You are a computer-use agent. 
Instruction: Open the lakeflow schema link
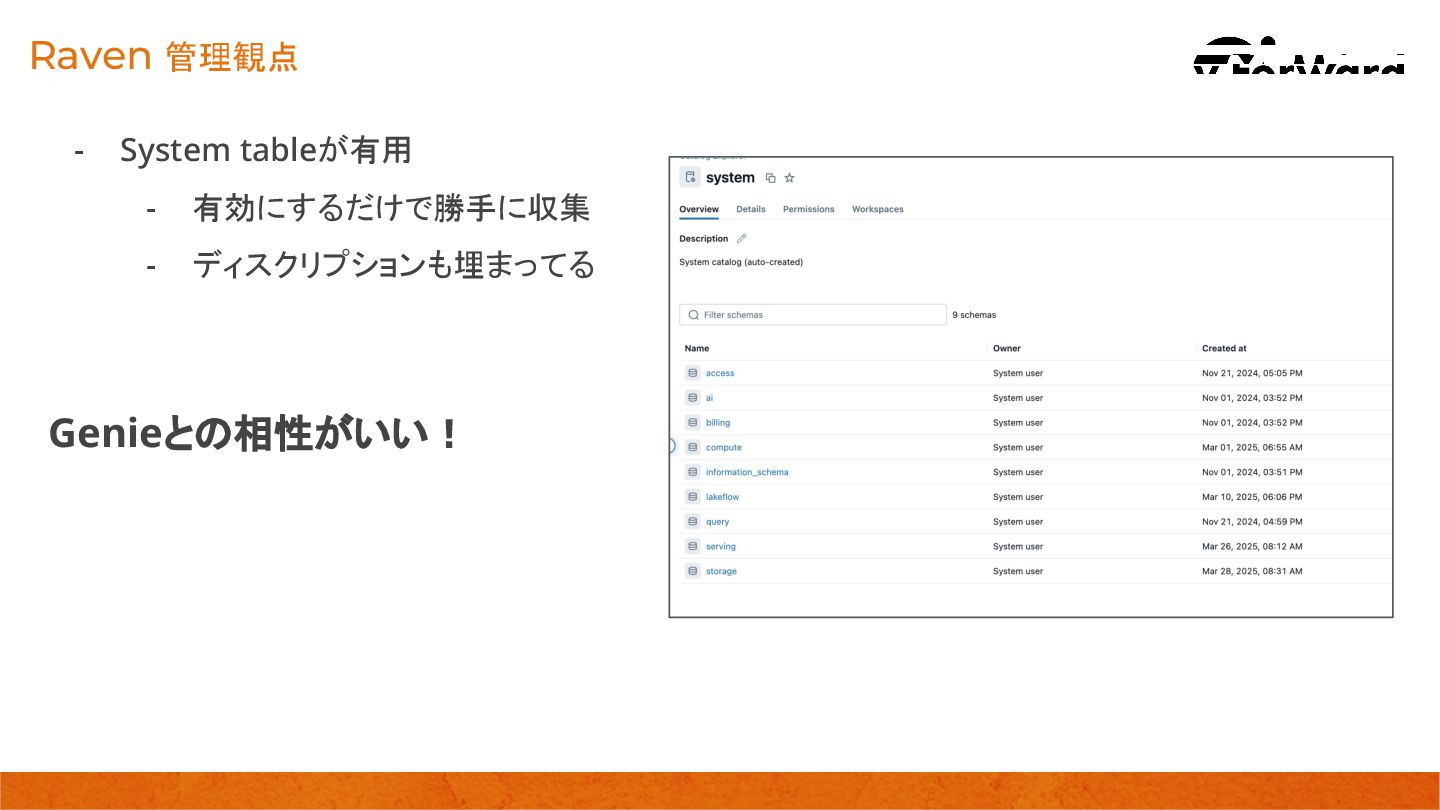723,497
